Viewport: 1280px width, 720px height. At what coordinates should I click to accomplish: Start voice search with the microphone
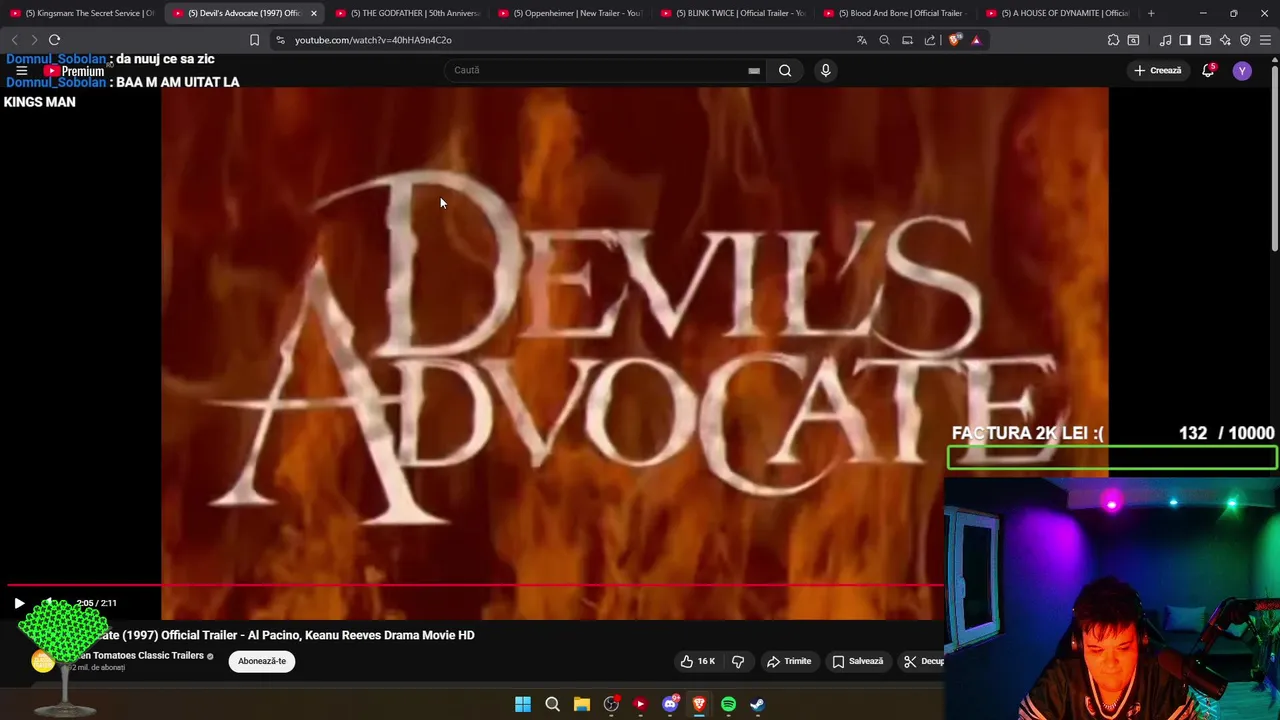point(825,70)
